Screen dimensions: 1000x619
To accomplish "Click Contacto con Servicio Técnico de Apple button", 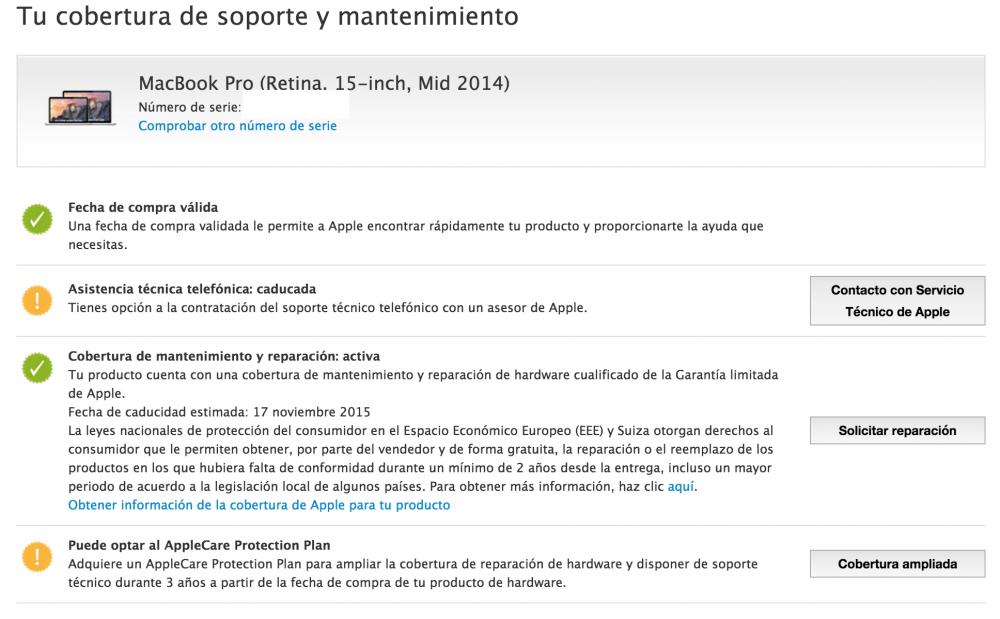I will pyautogui.click(x=897, y=301).
